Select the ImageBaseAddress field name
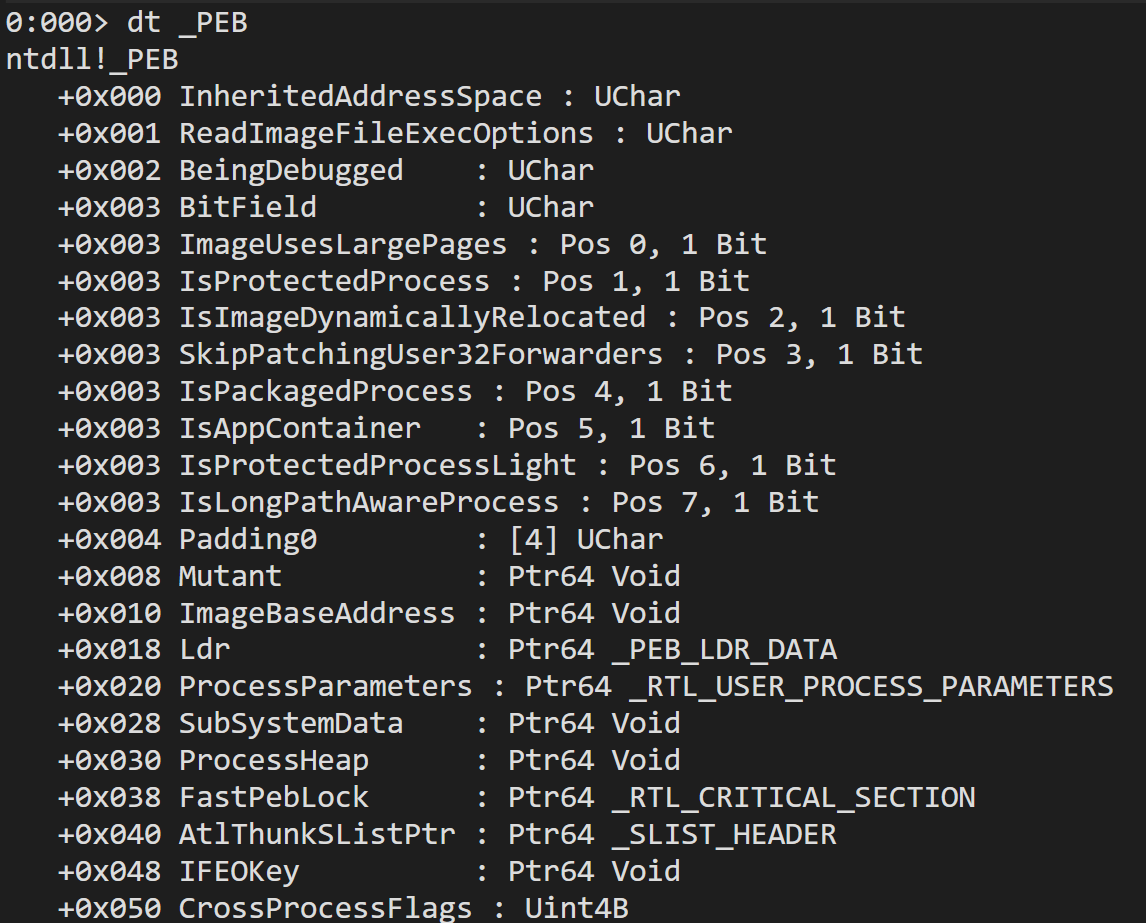The image size is (1146, 923). (316, 613)
